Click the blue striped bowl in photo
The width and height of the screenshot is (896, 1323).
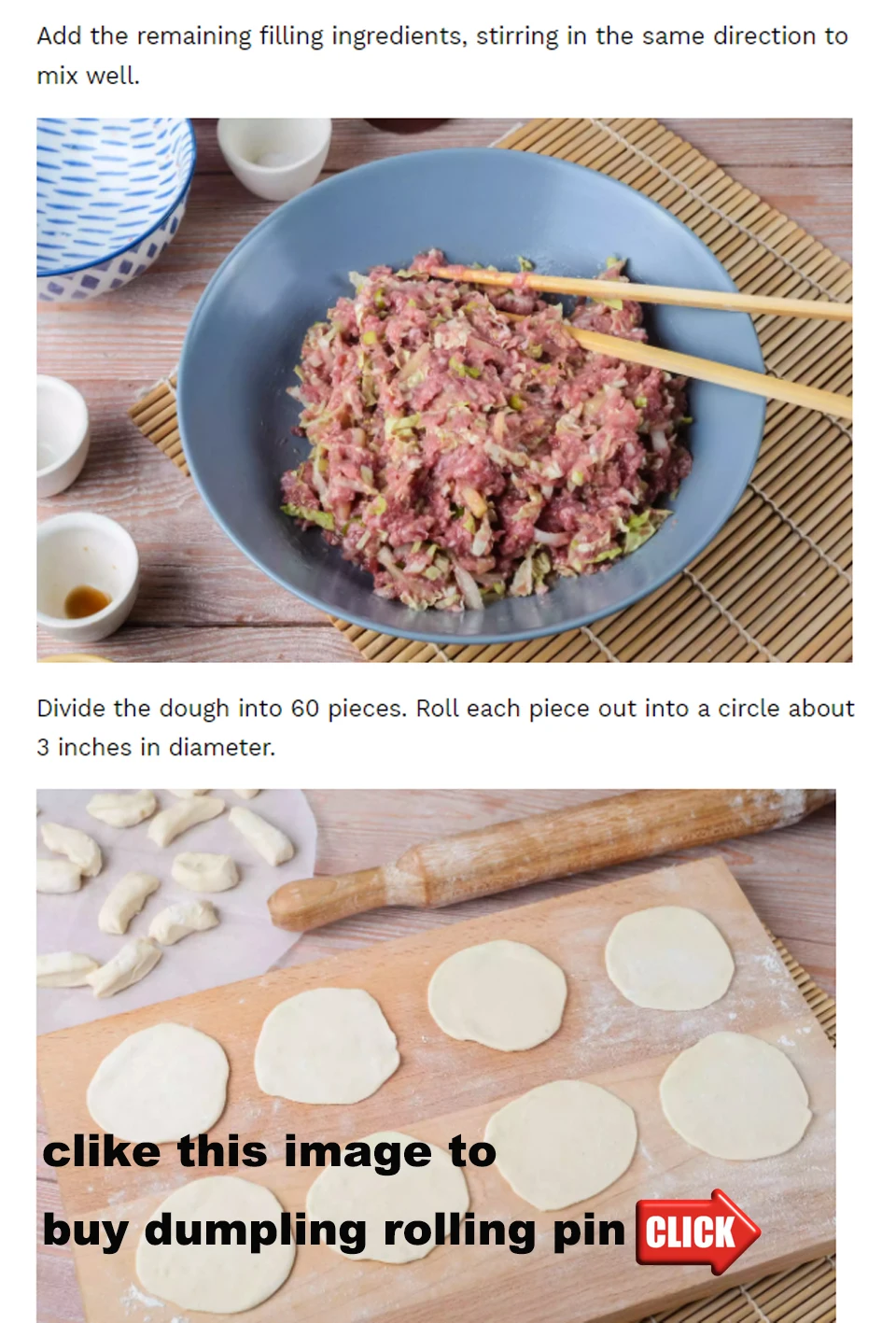click(110, 204)
